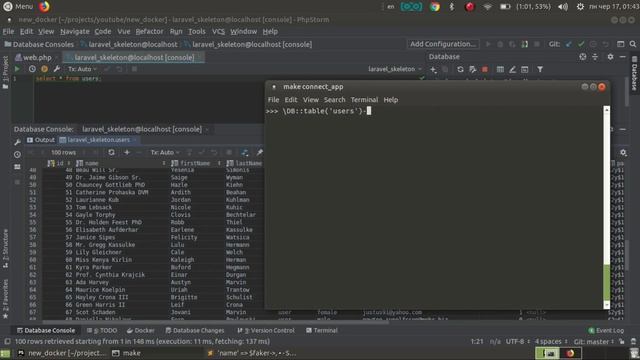Open Terminal menu in make connect_app window
The height and width of the screenshot is (360, 640).
pyautogui.click(x=364, y=100)
